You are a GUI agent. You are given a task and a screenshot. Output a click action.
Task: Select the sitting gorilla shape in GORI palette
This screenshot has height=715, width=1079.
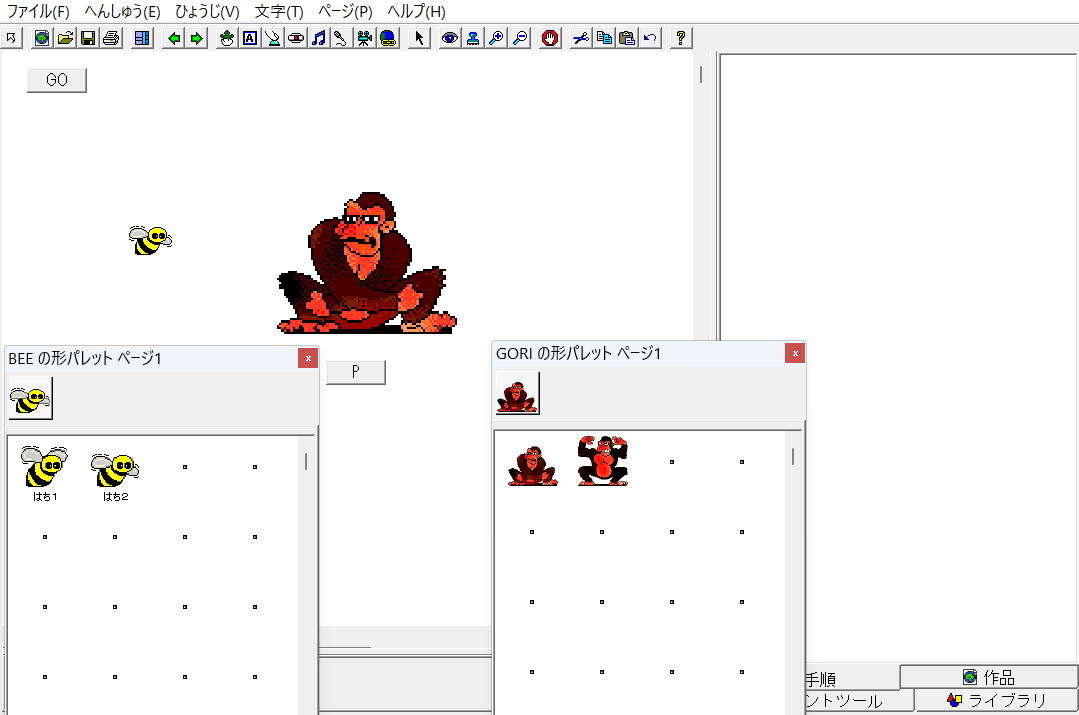click(533, 466)
